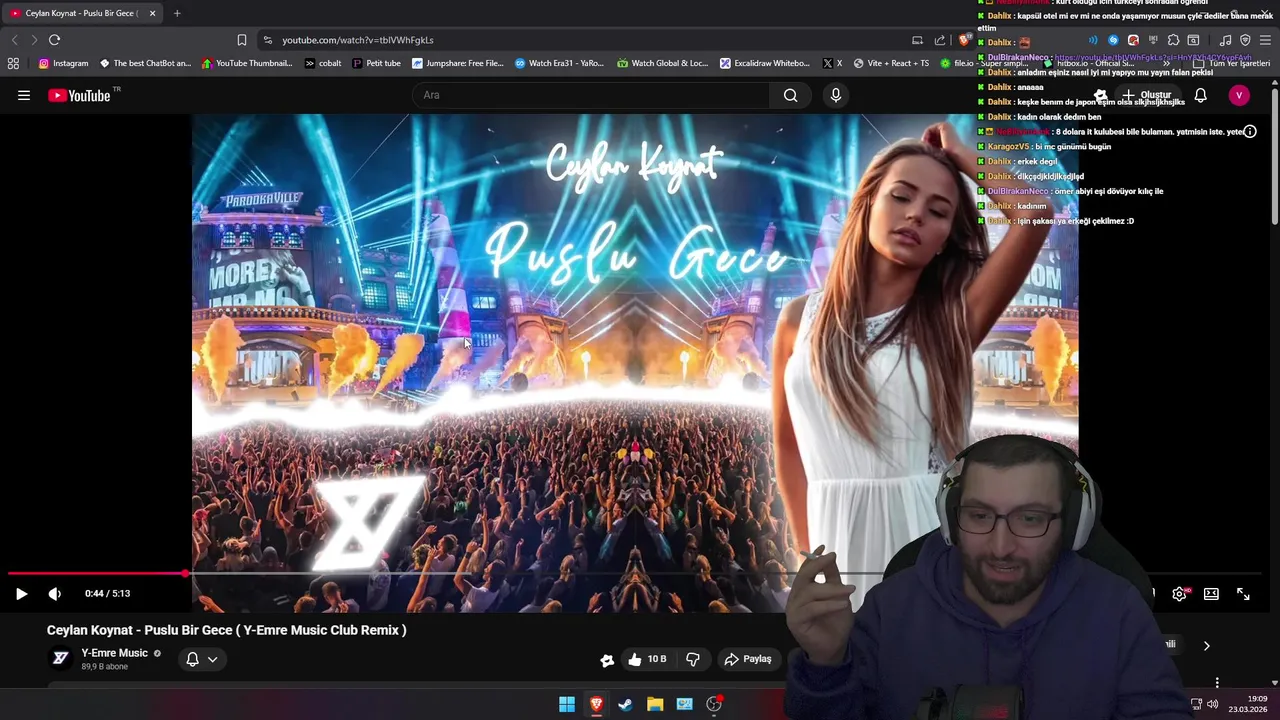This screenshot has height=720, width=1280.
Task: Open a new browser tab
Action: tap(177, 13)
